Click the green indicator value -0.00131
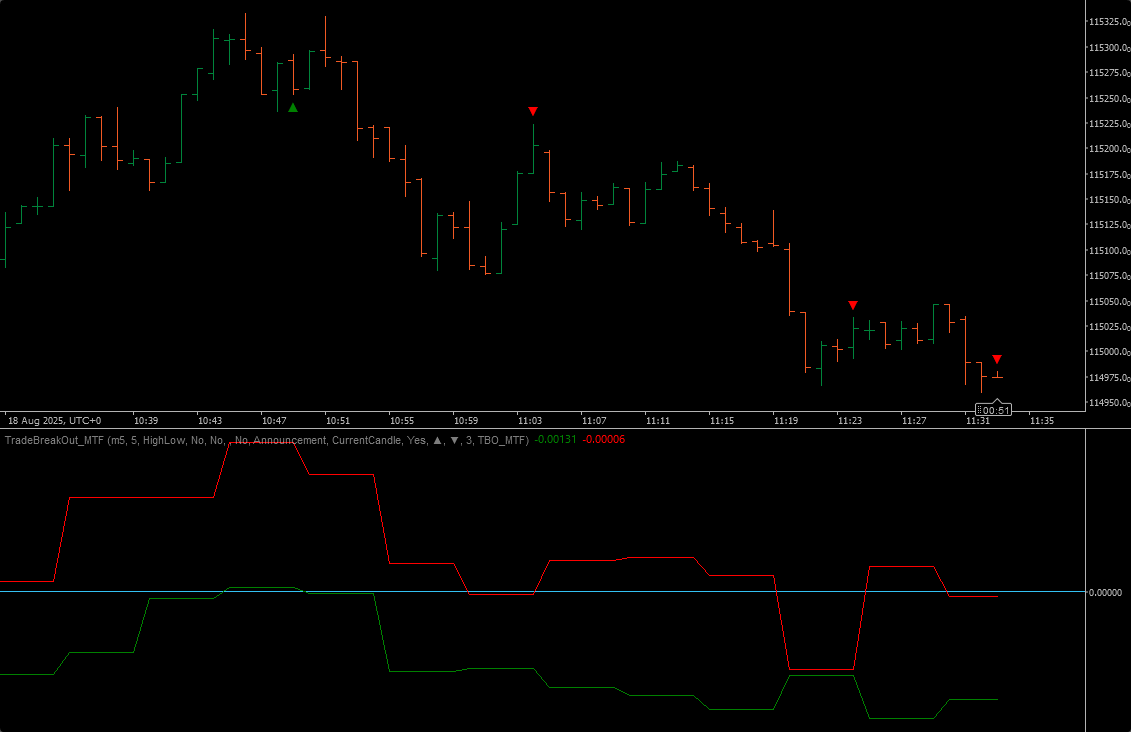The width and height of the screenshot is (1131, 732). pos(556,438)
